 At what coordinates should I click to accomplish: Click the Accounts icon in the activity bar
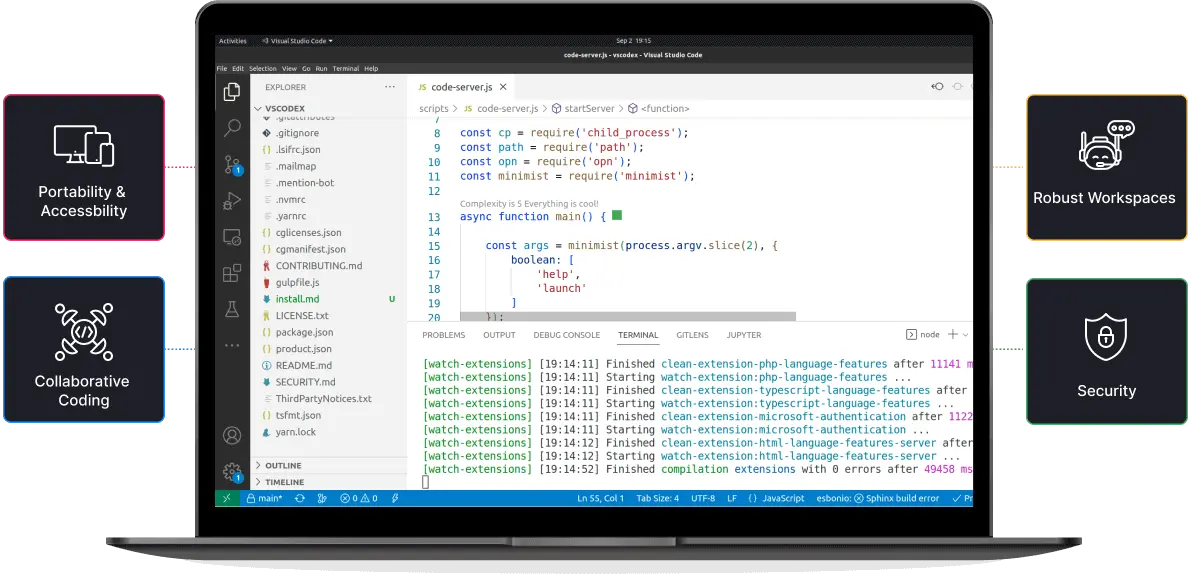click(231, 435)
